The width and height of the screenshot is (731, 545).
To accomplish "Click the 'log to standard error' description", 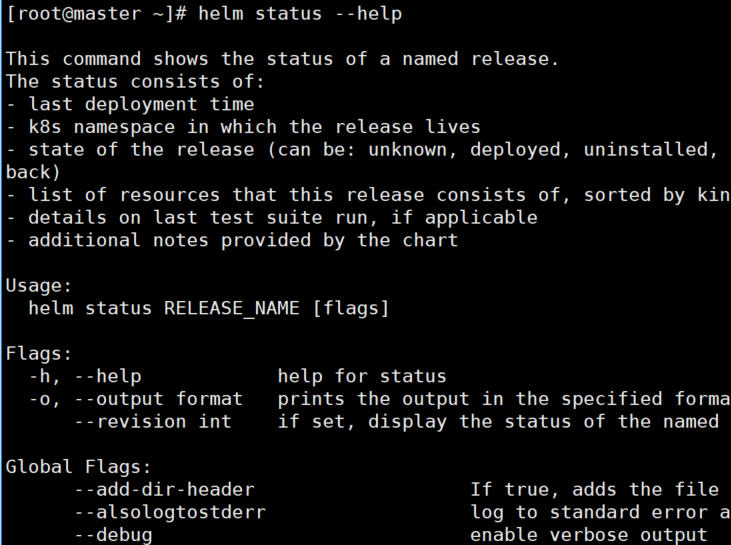I will tap(600, 512).
